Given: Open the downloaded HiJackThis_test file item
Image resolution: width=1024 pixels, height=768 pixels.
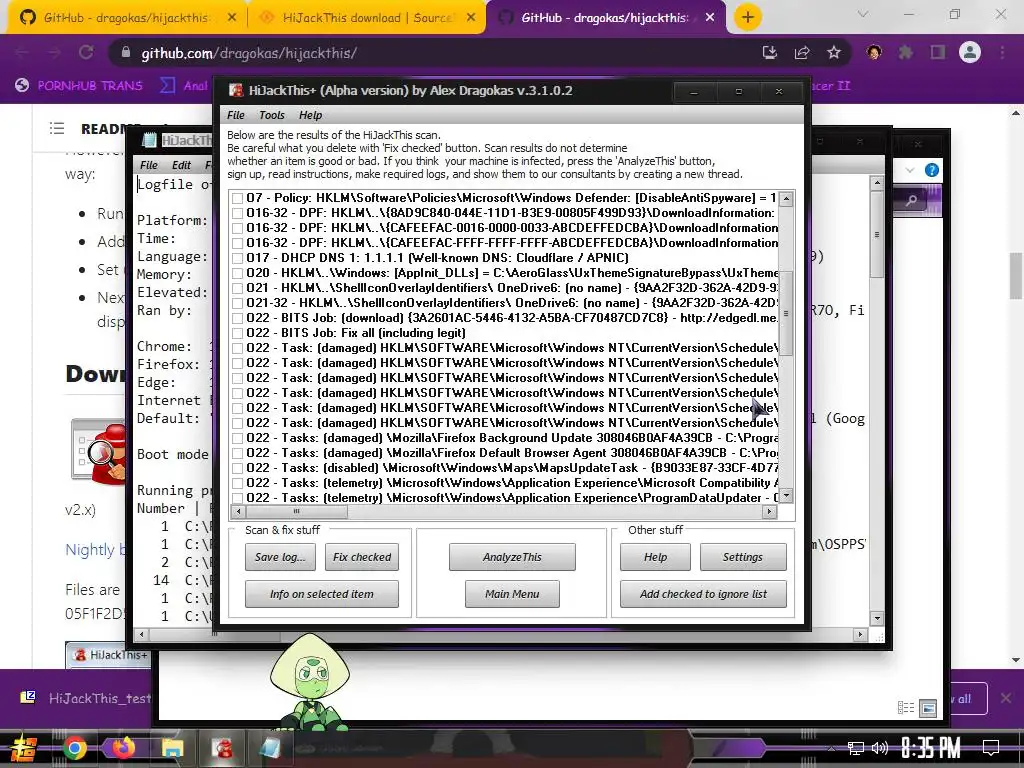Looking at the screenshot, I should click(85, 698).
